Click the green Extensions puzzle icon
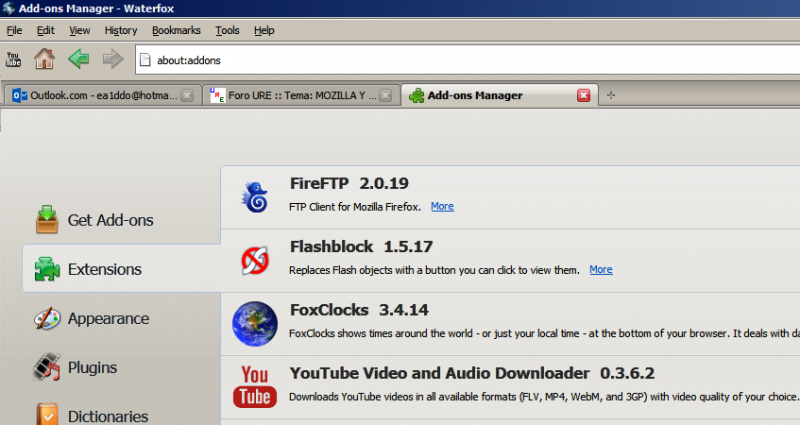Screen dimensions: 800x425 [x=47, y=269]
